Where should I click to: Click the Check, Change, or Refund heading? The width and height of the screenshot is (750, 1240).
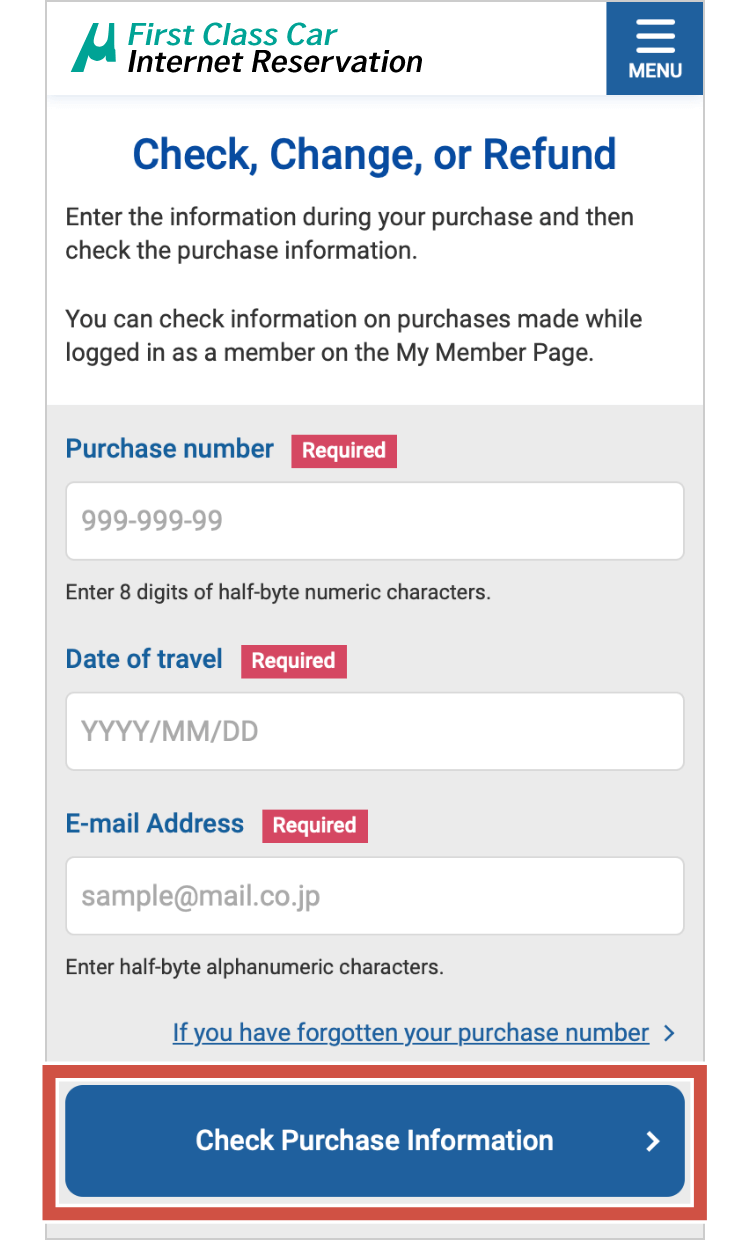click(x=375, y=154)
